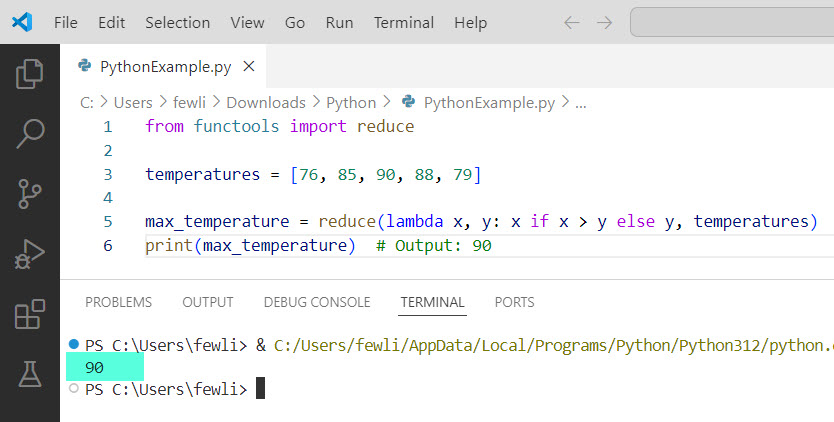Screen dimensions: 834x422
Task: Expand PythonExample.py breadcrumb segment
Action: pos(489,102)
